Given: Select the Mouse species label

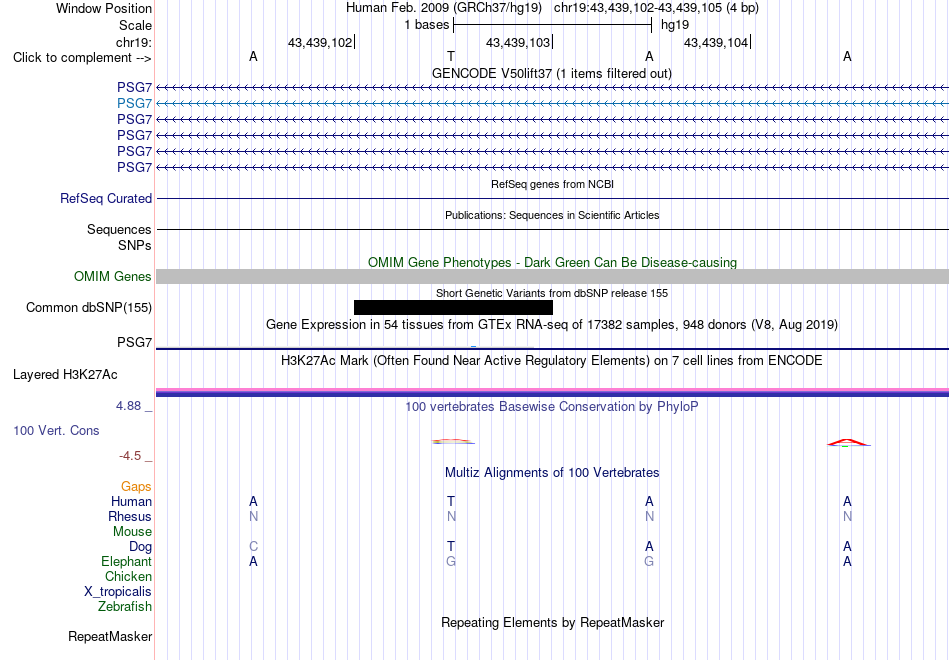Looking at the screenshot, I should point(132,532).
